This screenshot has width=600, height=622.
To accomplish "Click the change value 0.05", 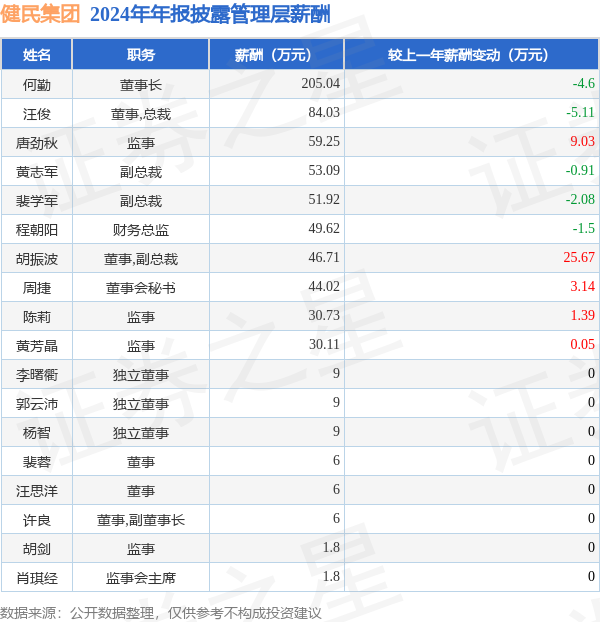I will click(582, 344).
